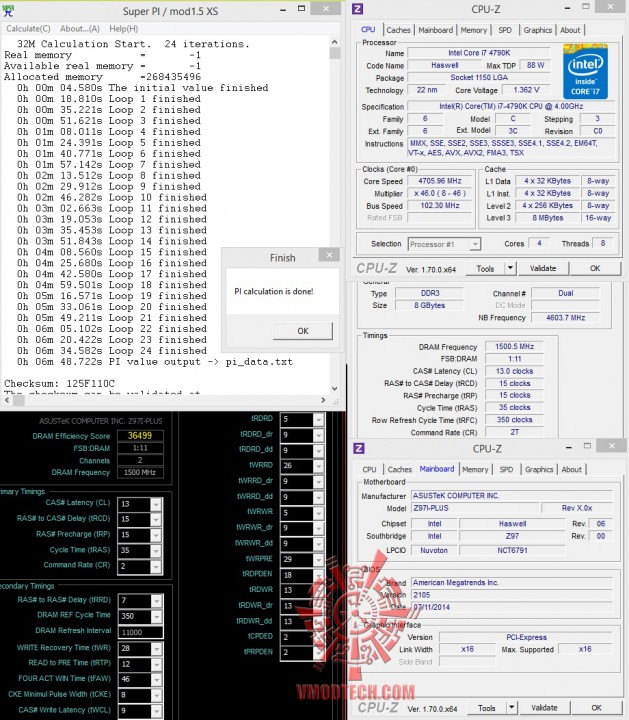Switch to Mainboard tab in top CPU-Z window
The height and width of the screenshot is (720, 629).
(x=435, y=30)
